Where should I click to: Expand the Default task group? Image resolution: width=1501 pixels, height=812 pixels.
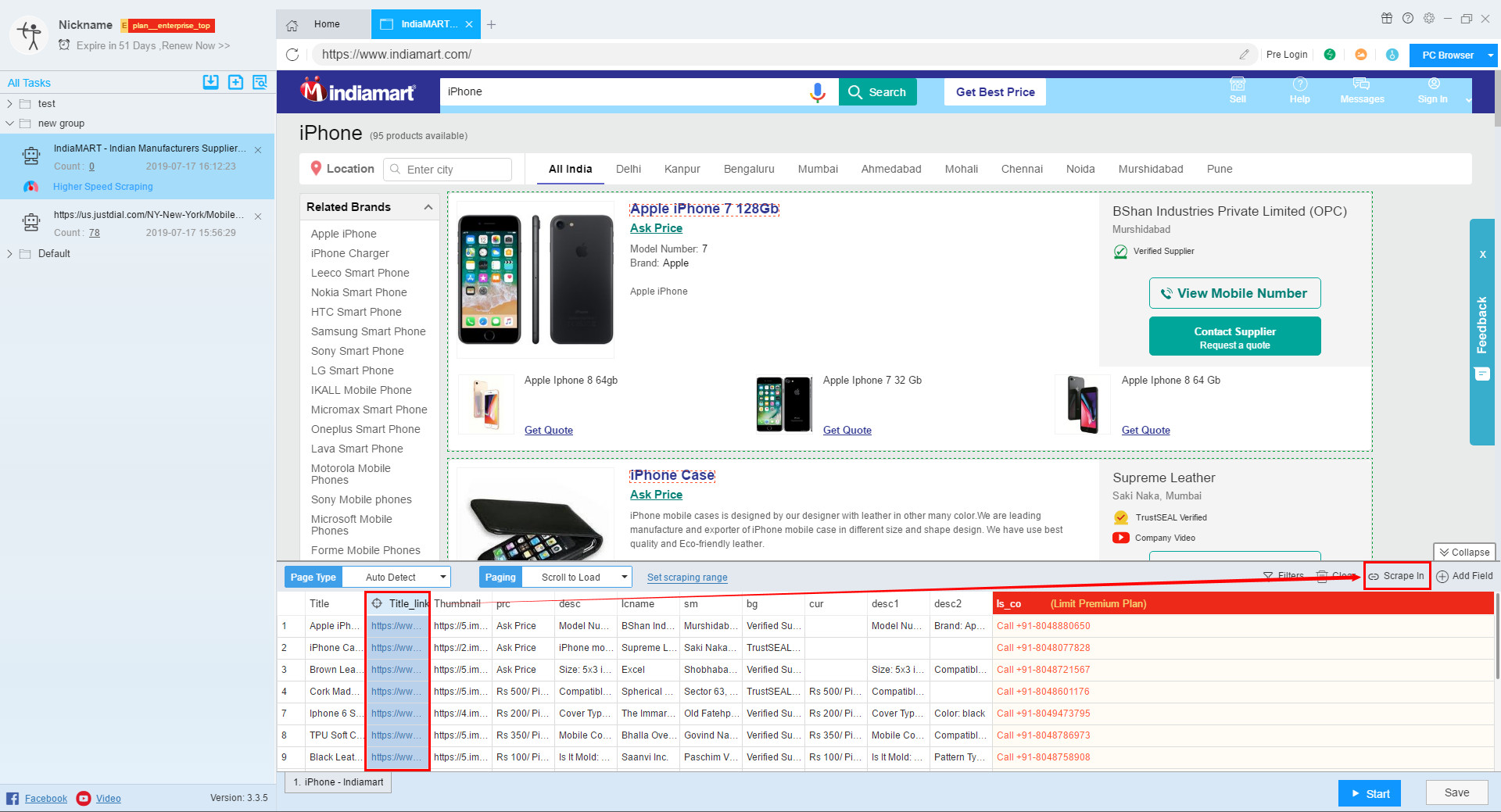pos(9,254)
